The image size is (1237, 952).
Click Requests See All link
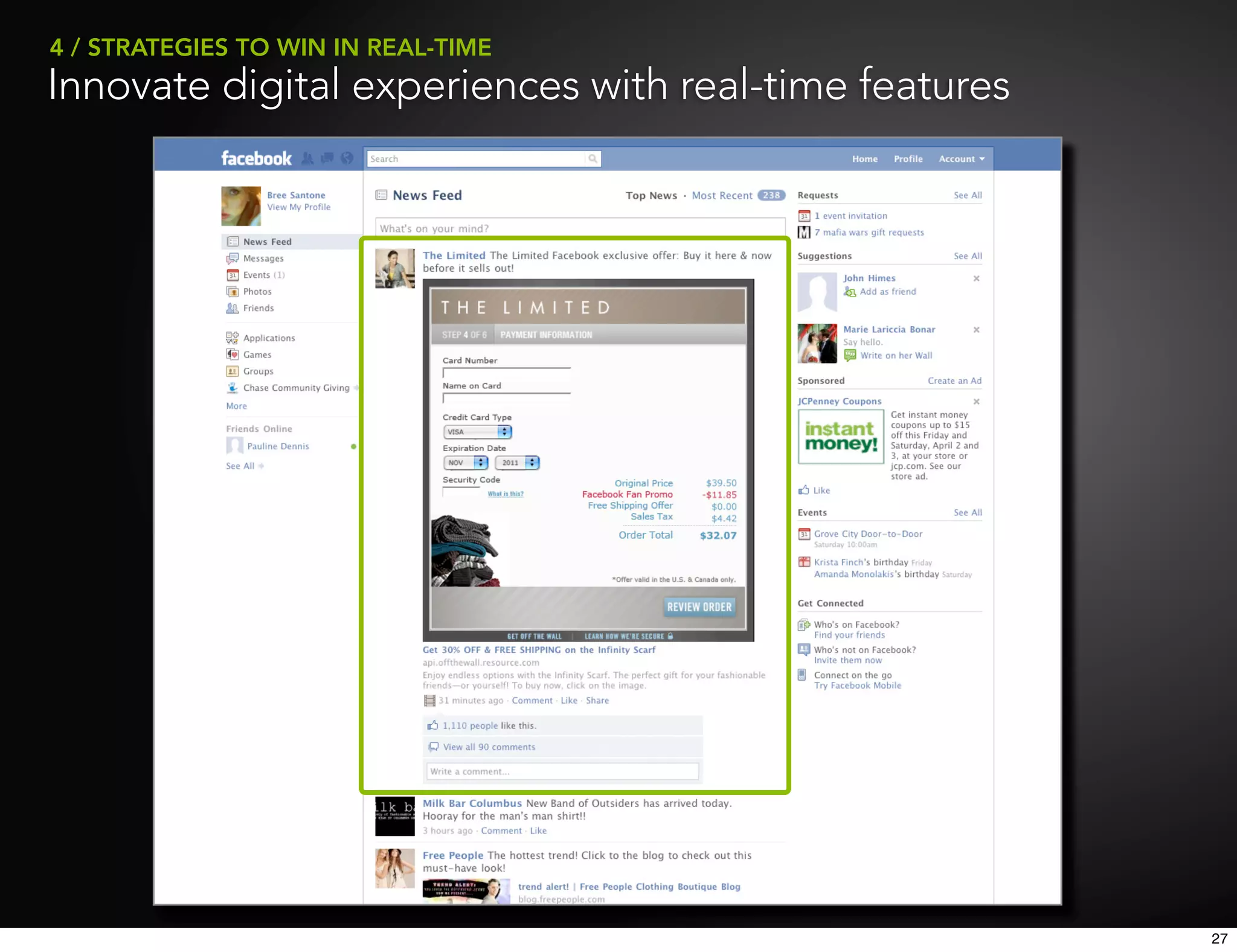[x=968, y=195]
